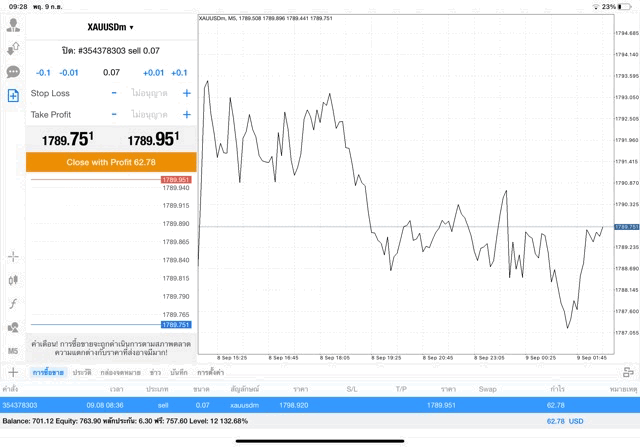The height and width of the screenshot is (447, 640).
Task: Click the red 1789.951 ask level marker
Action: (176, 180)
